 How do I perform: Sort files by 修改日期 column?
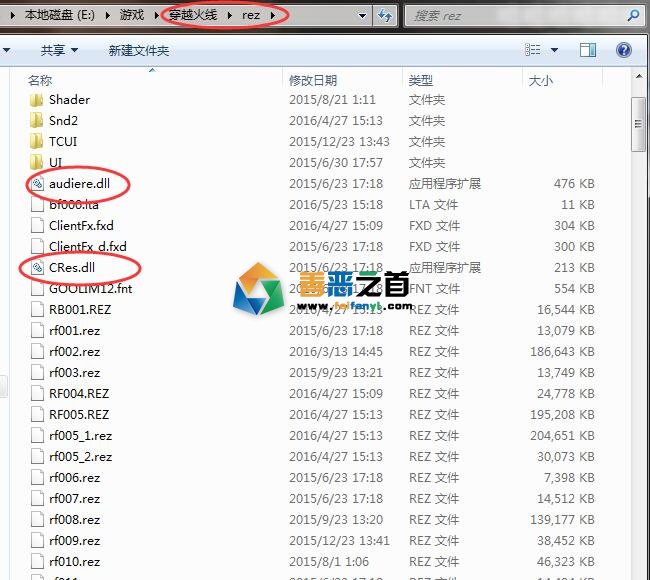(314, 79)
